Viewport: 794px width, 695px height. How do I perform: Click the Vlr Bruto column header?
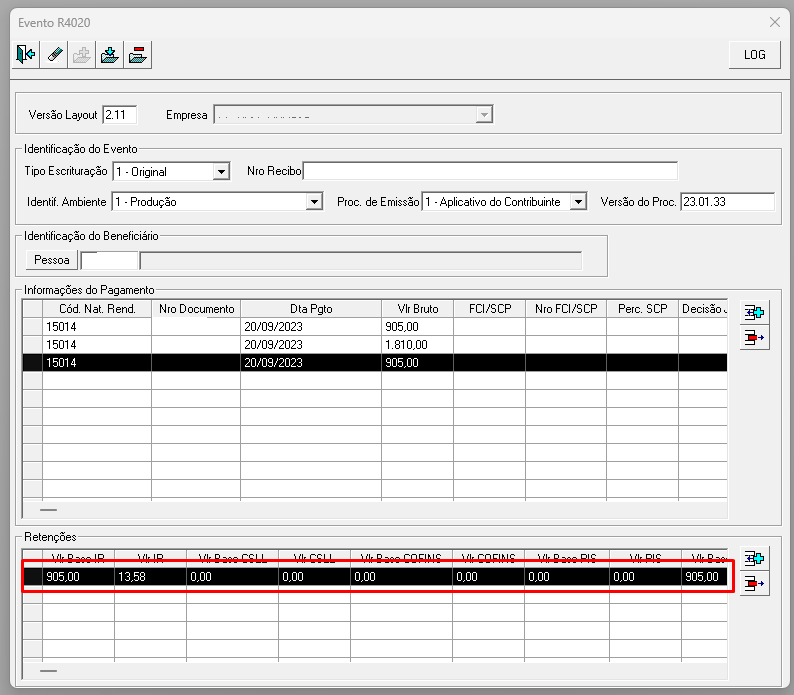pyautogui.click(x=418, y=308)
